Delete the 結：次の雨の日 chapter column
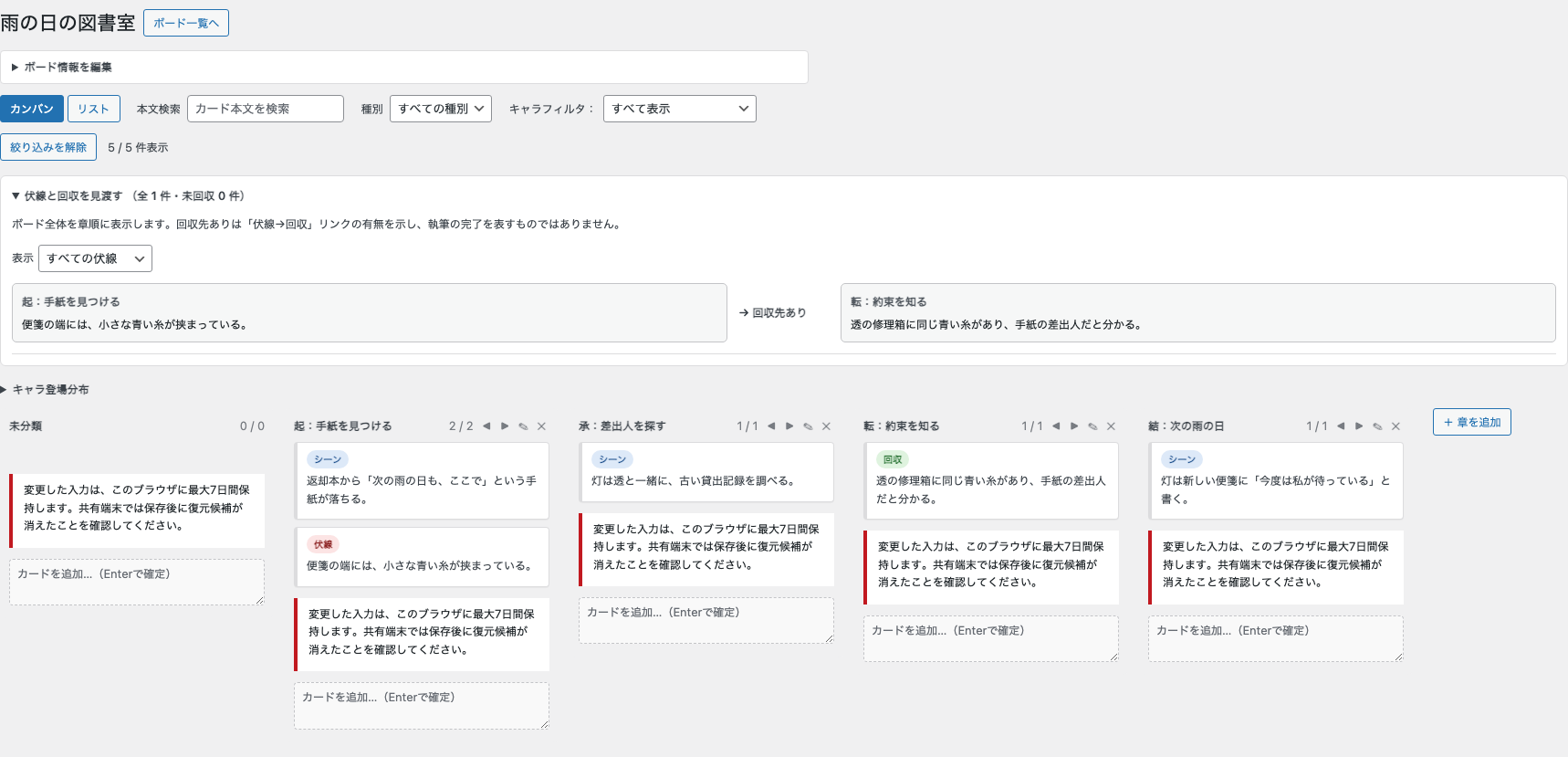Screen dimensions: 1568x757 tap(1396, 426)
